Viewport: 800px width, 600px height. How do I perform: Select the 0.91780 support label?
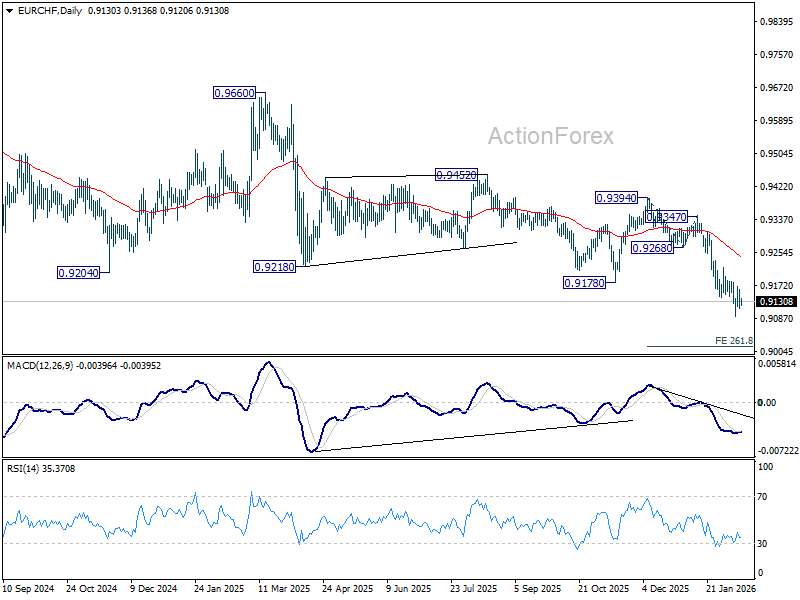(x=584, y=283)
